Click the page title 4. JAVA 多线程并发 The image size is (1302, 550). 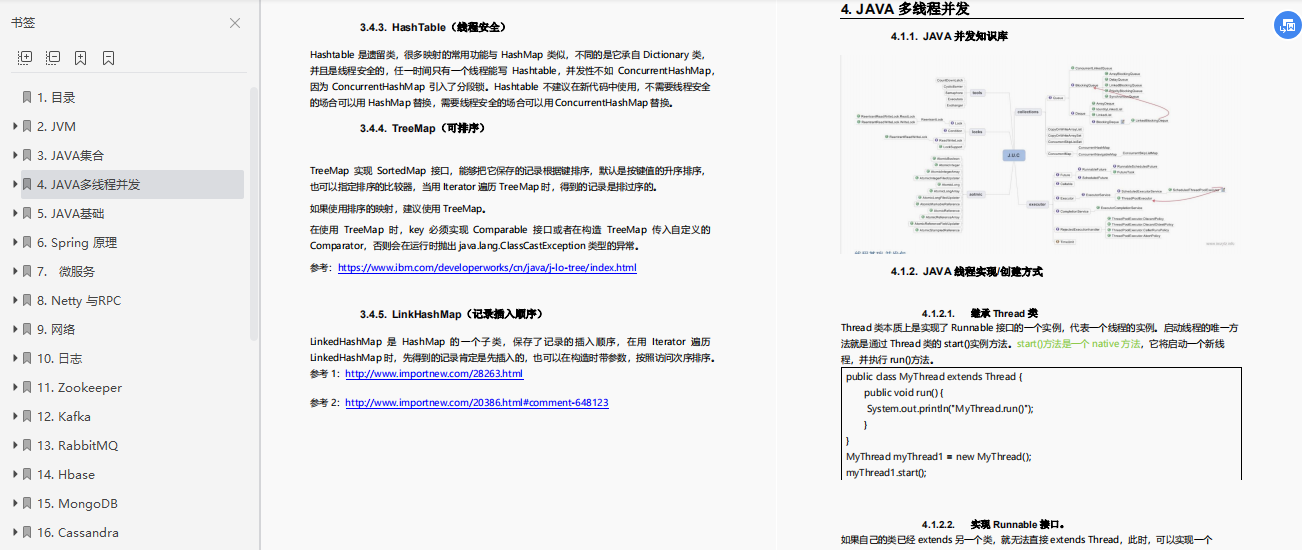(905, 9)
